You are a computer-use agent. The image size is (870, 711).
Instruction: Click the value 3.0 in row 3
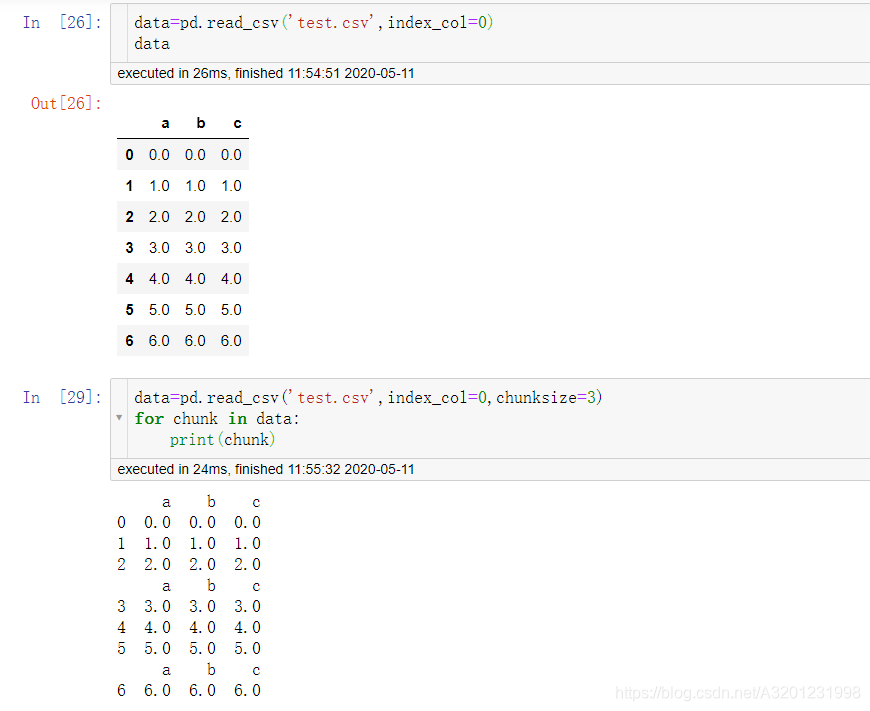(x=159, y=247)
